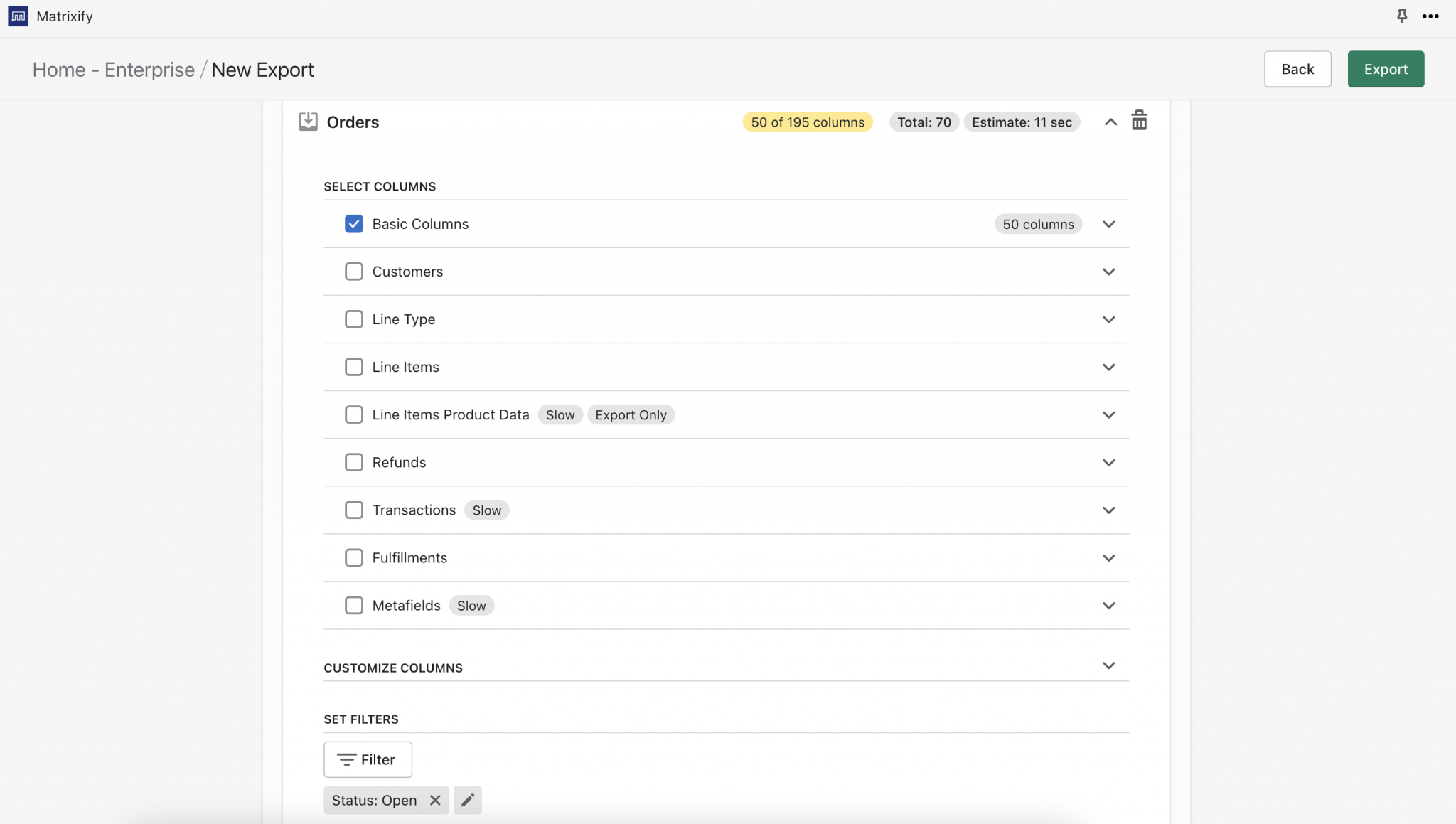Click the filter icon inside the Filter button

[x=347, y=759]
